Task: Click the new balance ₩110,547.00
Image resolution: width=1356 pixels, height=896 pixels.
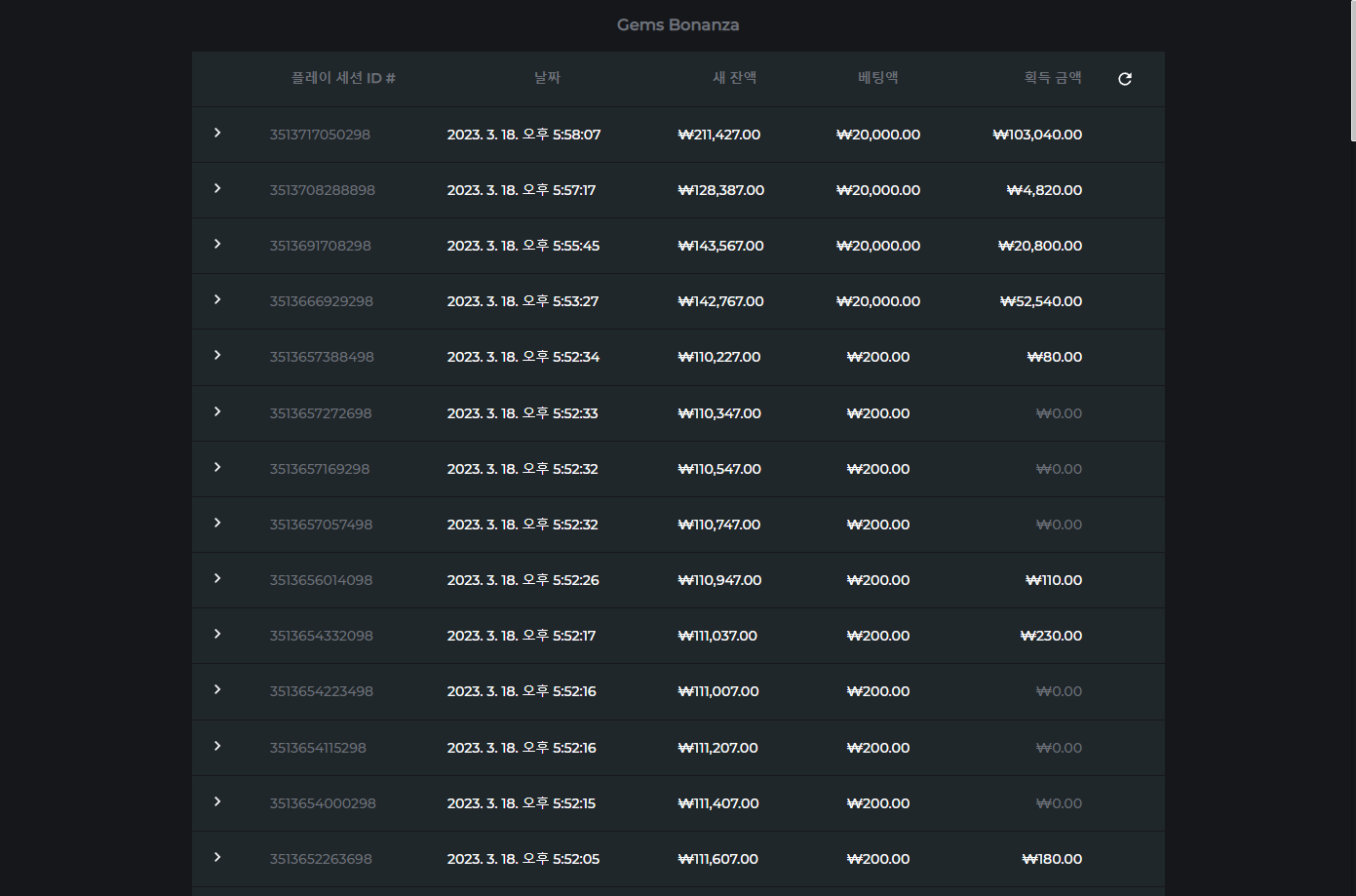Action: point(719,469)
